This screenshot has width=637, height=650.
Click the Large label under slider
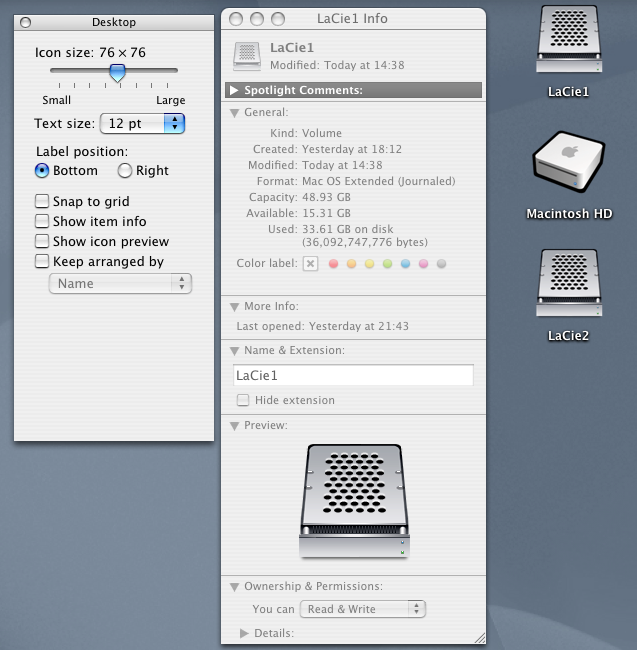(x=170, y=100)
